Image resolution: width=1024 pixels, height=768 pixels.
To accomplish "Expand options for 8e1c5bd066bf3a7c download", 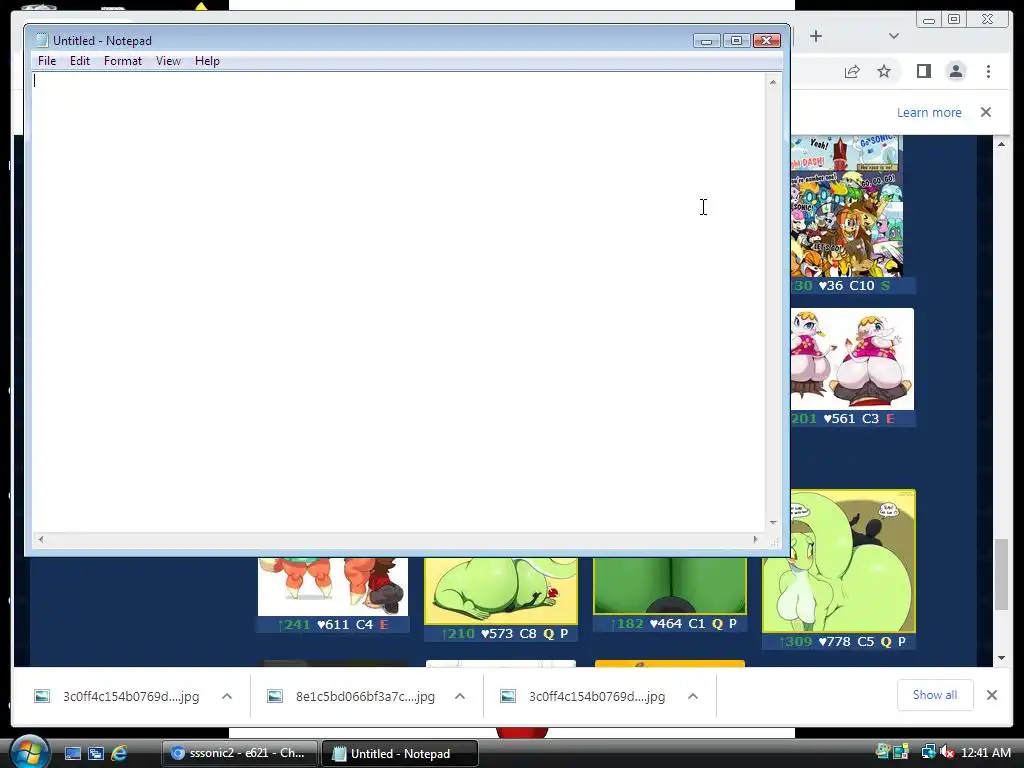I will point(460,696).
